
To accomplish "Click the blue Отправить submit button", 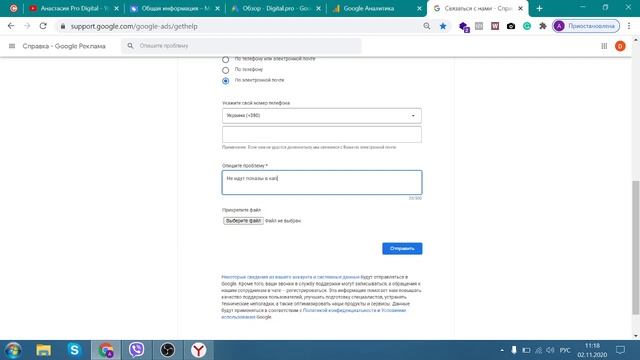I will [x=402, y=249].
